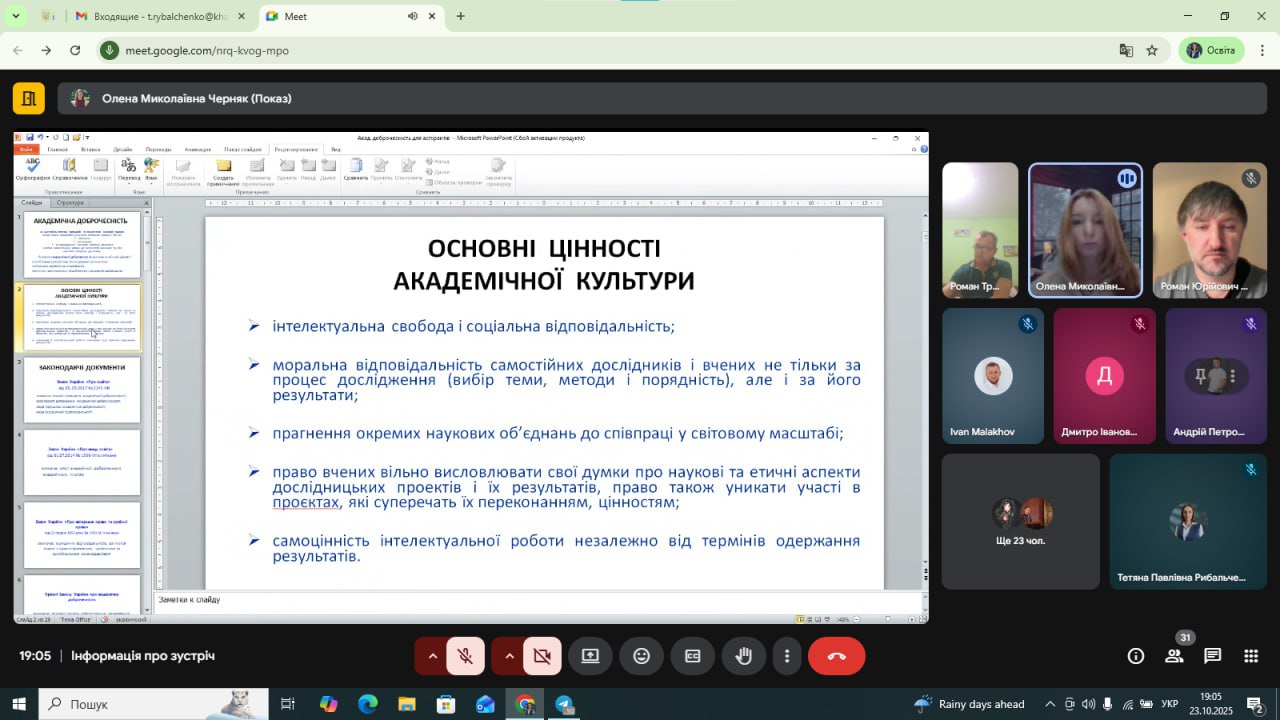Click the translate page icon in address bar
Screen dimensions: 1280x720
[1126, 50]
